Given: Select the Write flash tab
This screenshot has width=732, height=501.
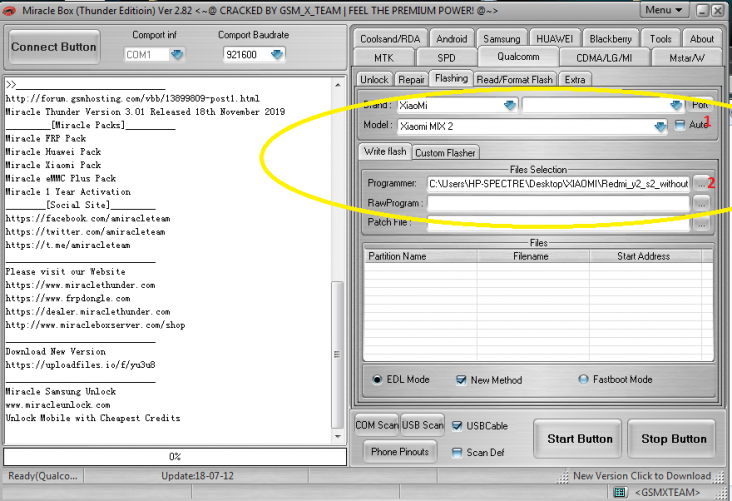Looking at the screenshot, I should pos(385,151).
